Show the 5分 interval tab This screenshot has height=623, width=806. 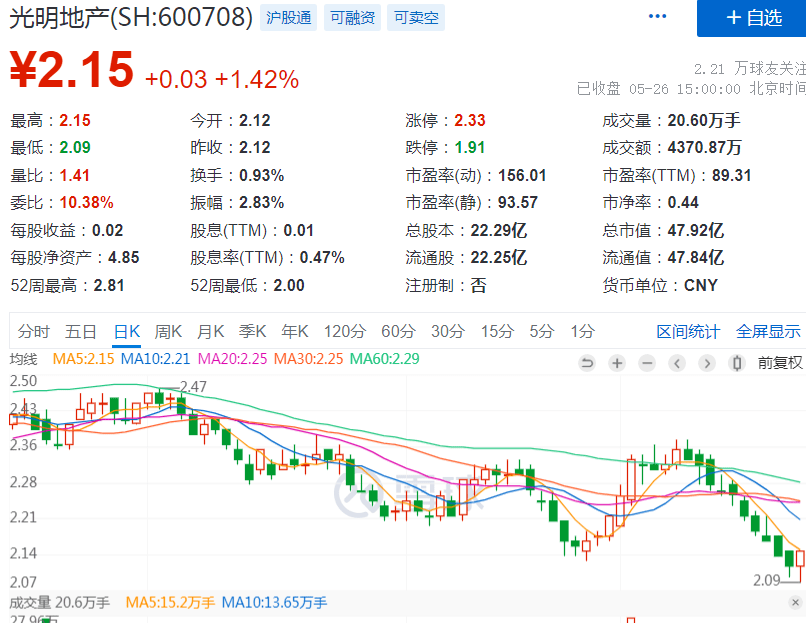[x=542, y=332]
